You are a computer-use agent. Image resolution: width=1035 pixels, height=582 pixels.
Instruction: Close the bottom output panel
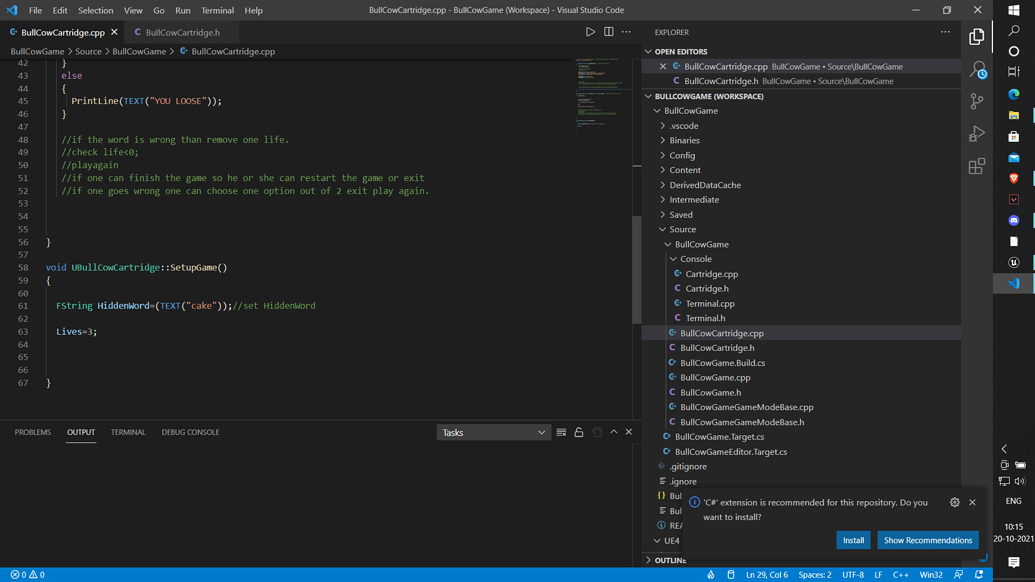[628, 432]
